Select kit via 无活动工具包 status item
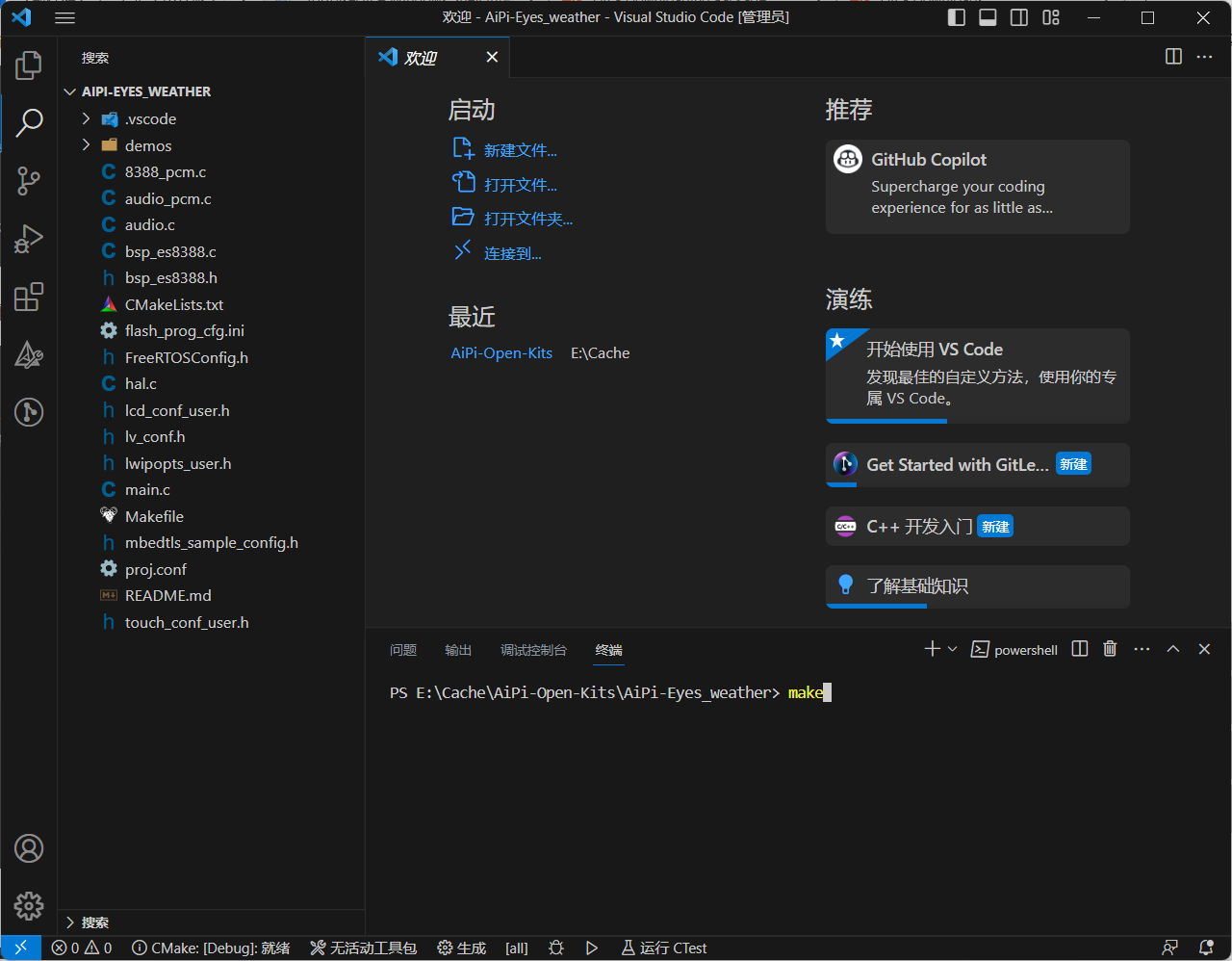 (363, 948)
